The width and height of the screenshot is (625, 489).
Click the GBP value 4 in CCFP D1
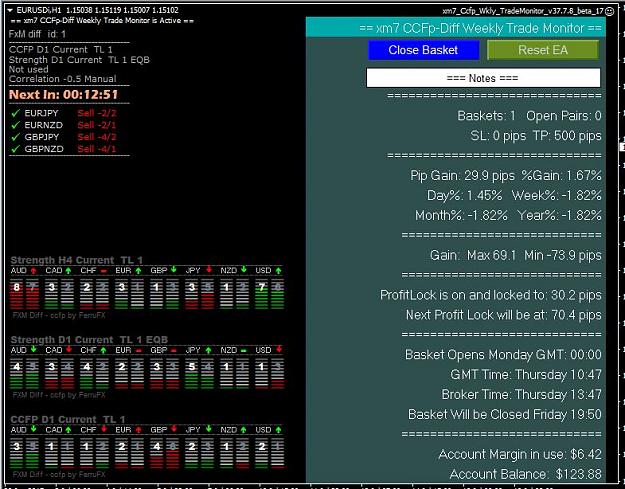[156, 446]
